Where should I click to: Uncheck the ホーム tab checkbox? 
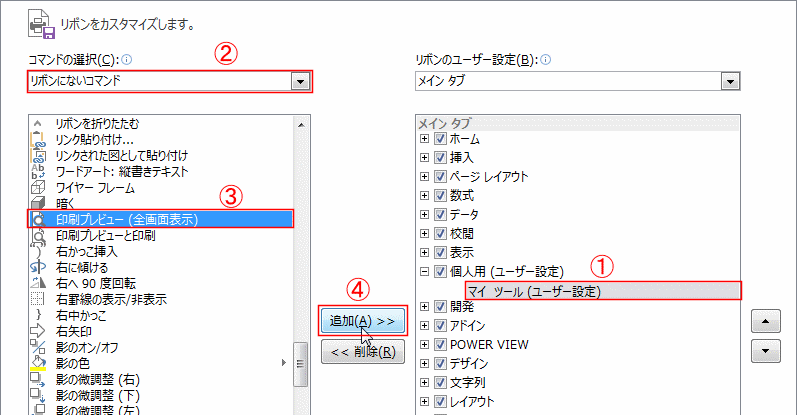(440, 139)
